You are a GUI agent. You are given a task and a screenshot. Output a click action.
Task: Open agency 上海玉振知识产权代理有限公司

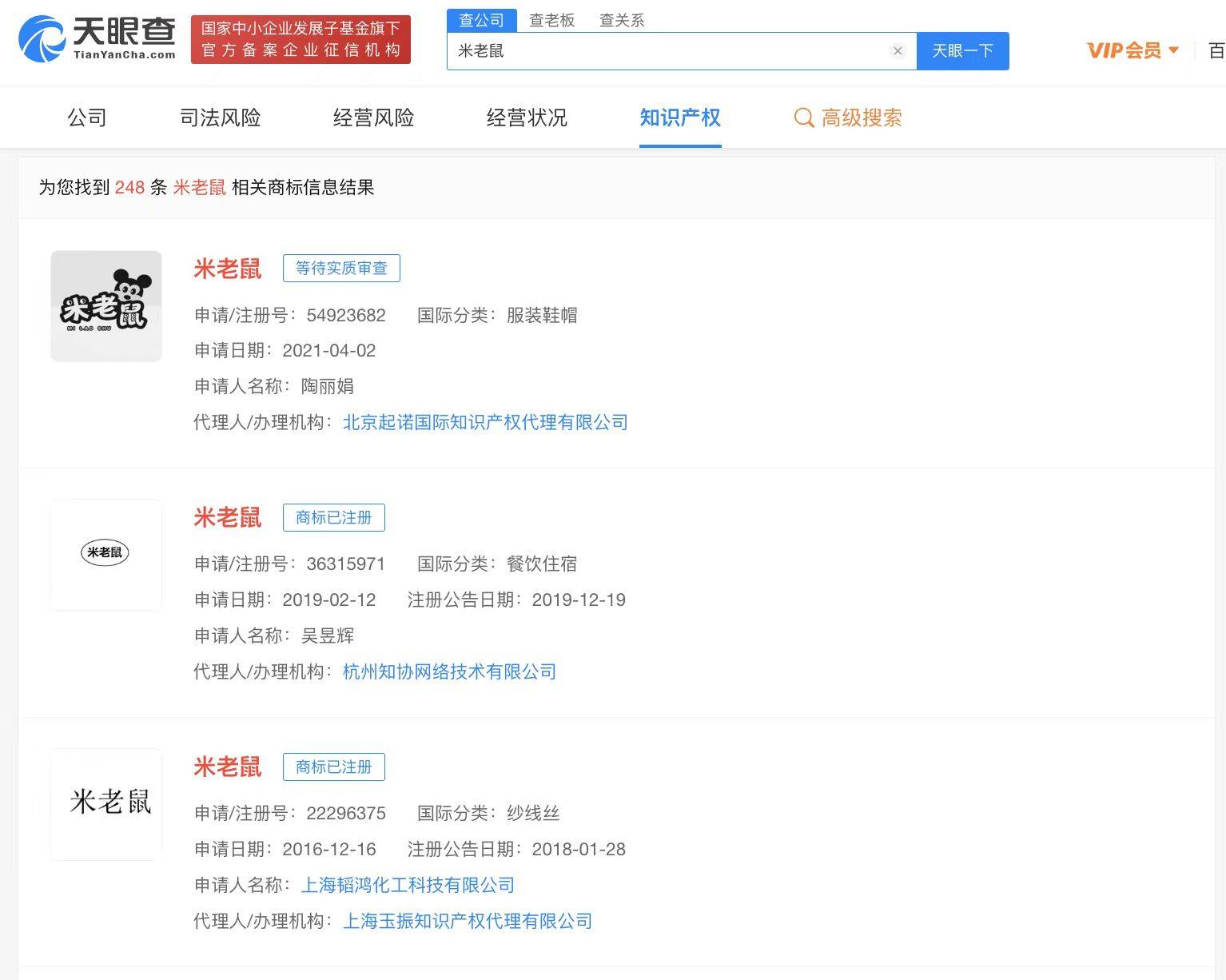pos(468,921)
